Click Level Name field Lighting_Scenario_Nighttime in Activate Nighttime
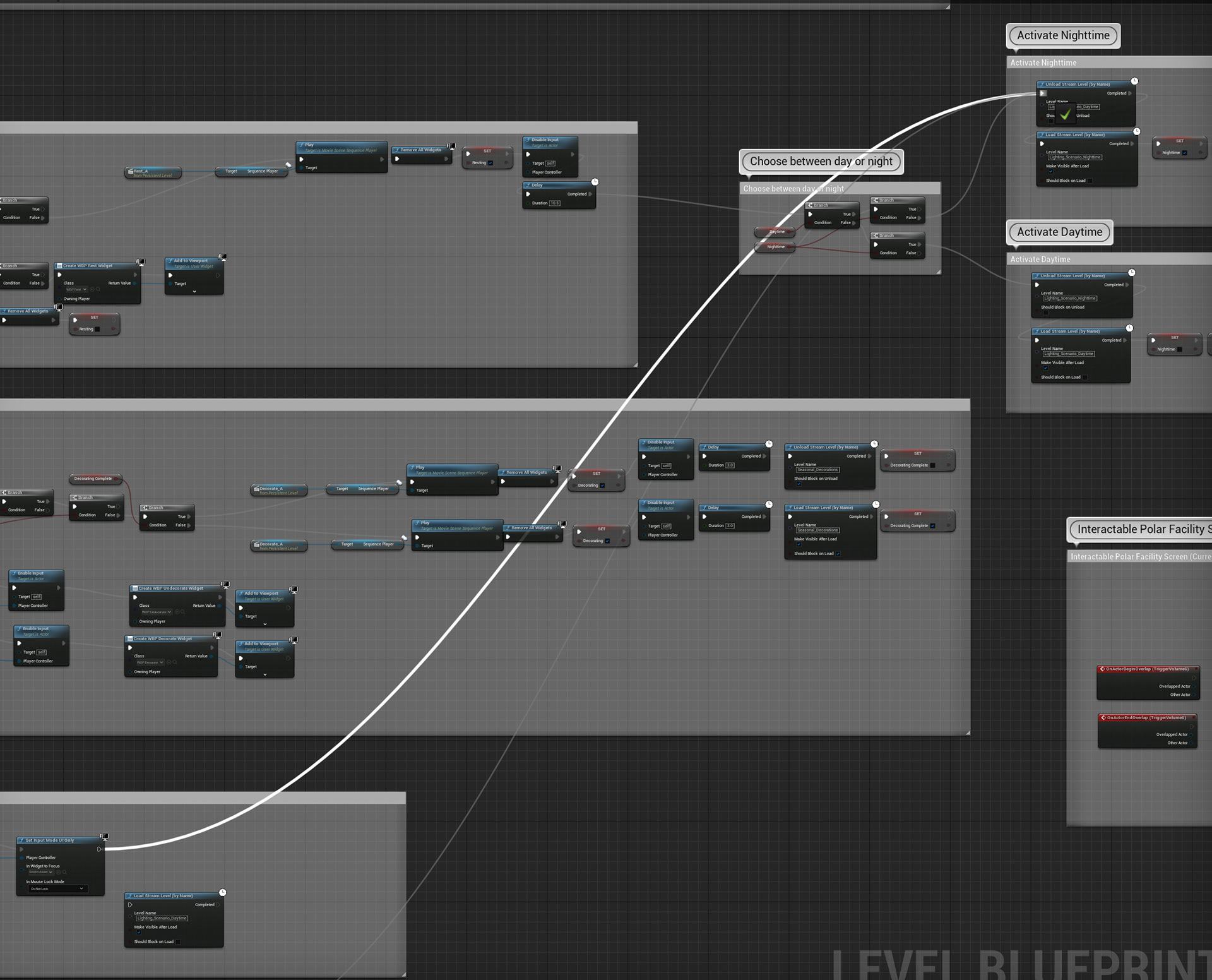 pos(1075,157)
